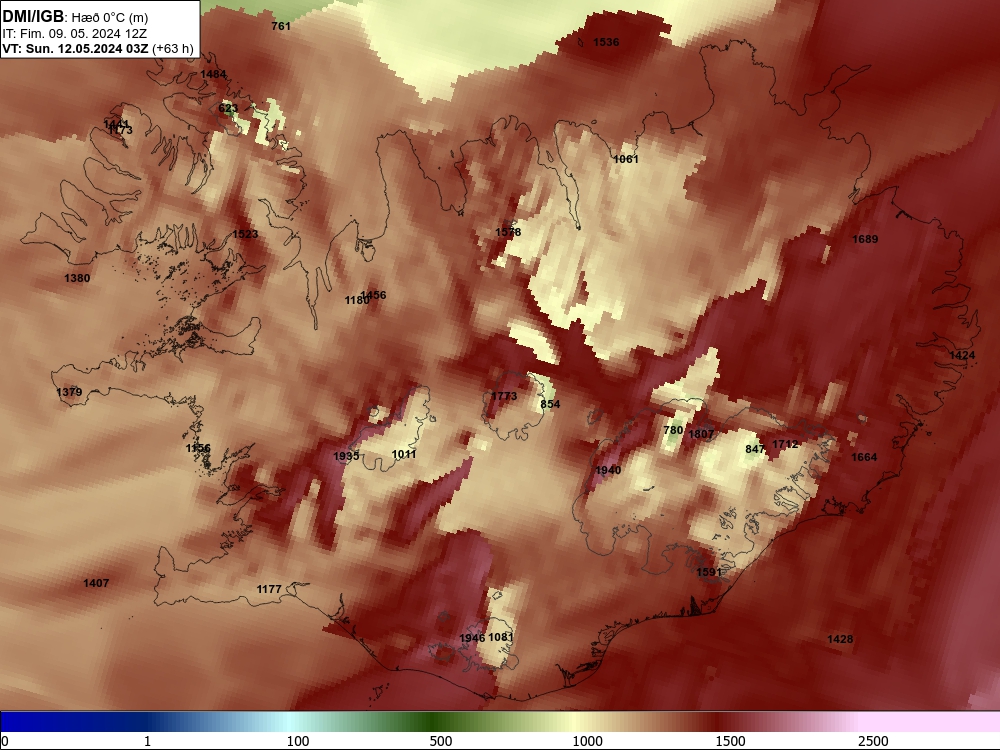The image size is (1000, 750).
Task: Click the 1380 value label
Action: pos(77,278)
